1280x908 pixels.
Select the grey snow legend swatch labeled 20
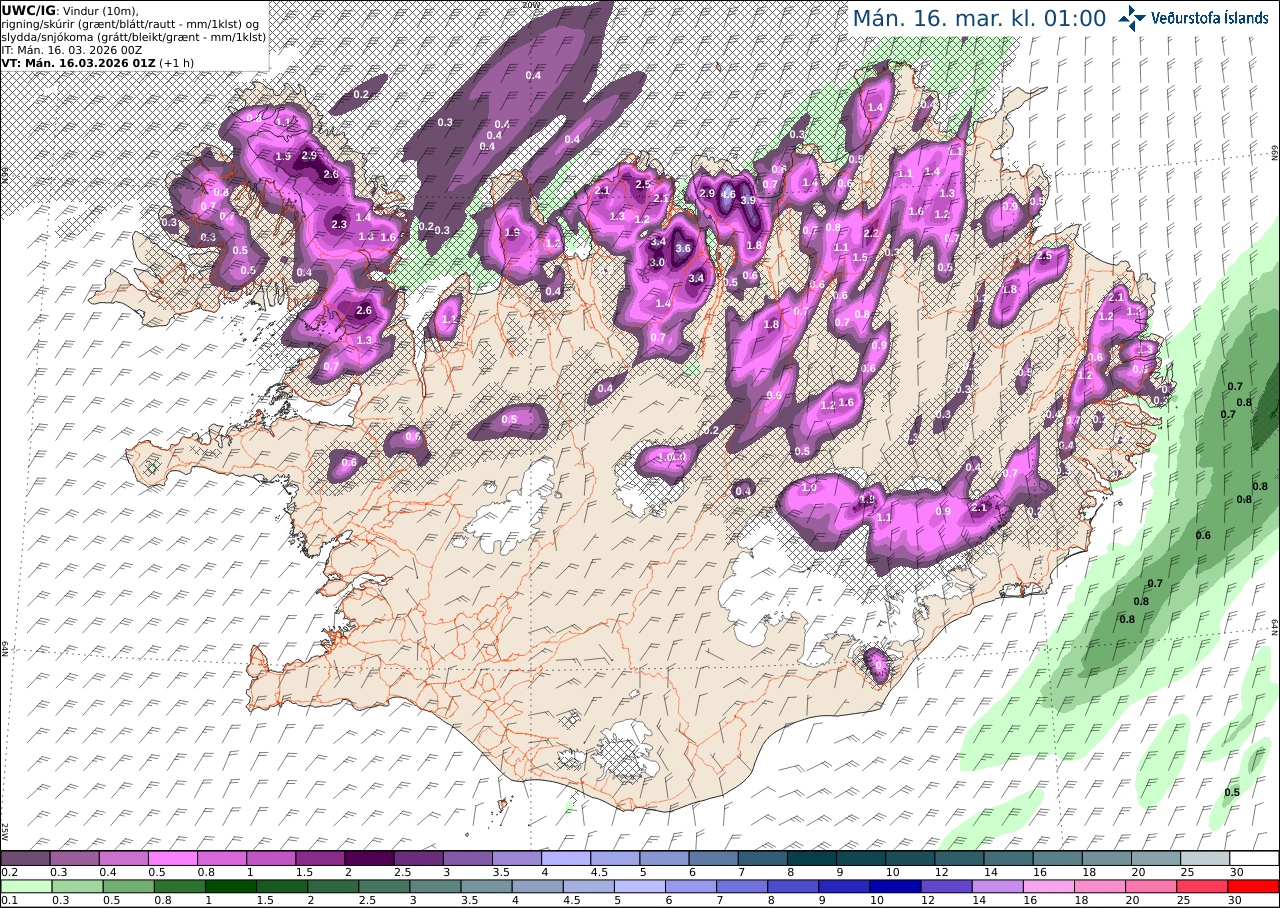point(1156,858)
